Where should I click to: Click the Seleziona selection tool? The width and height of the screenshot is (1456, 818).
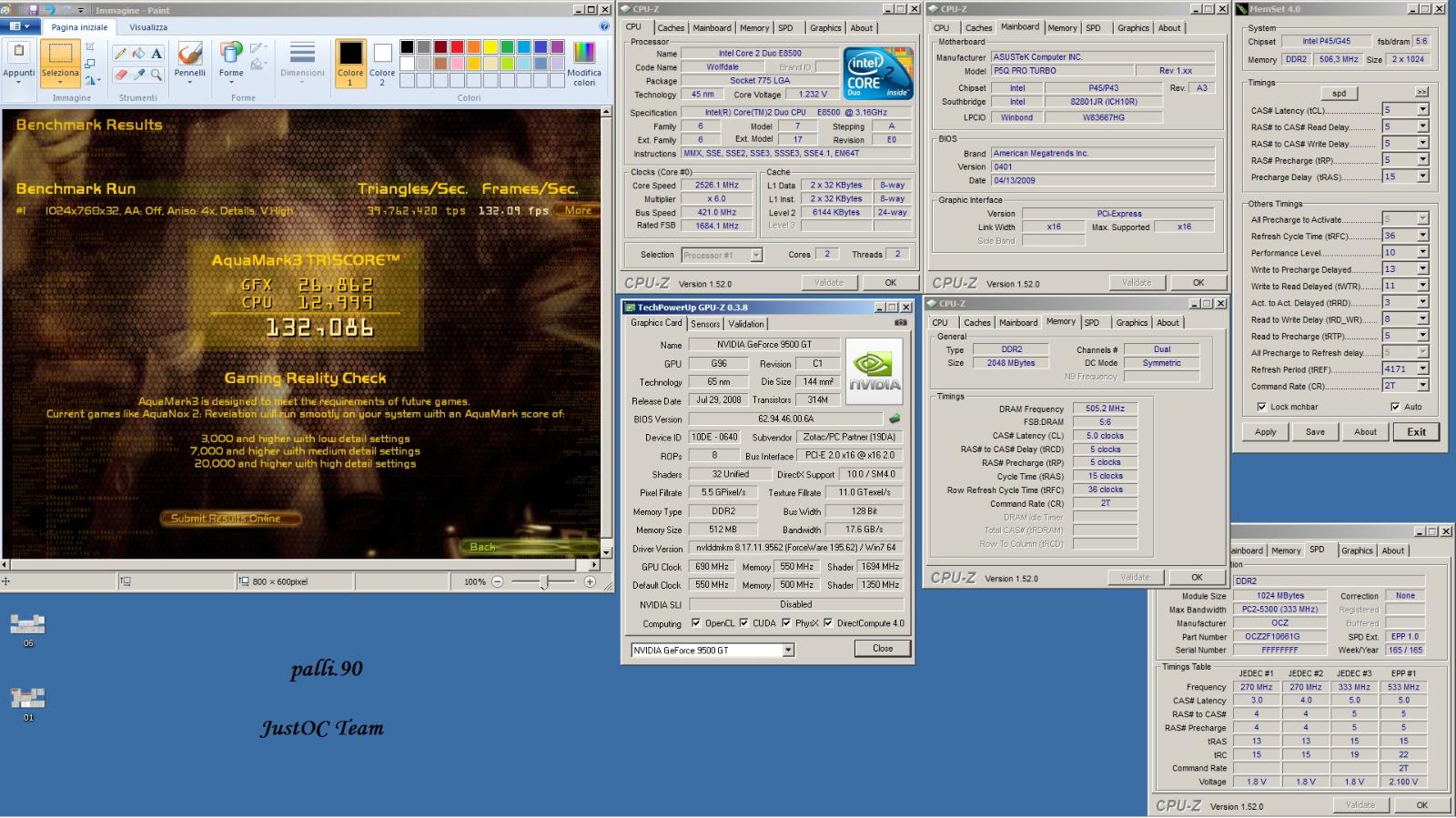[60, 62]
